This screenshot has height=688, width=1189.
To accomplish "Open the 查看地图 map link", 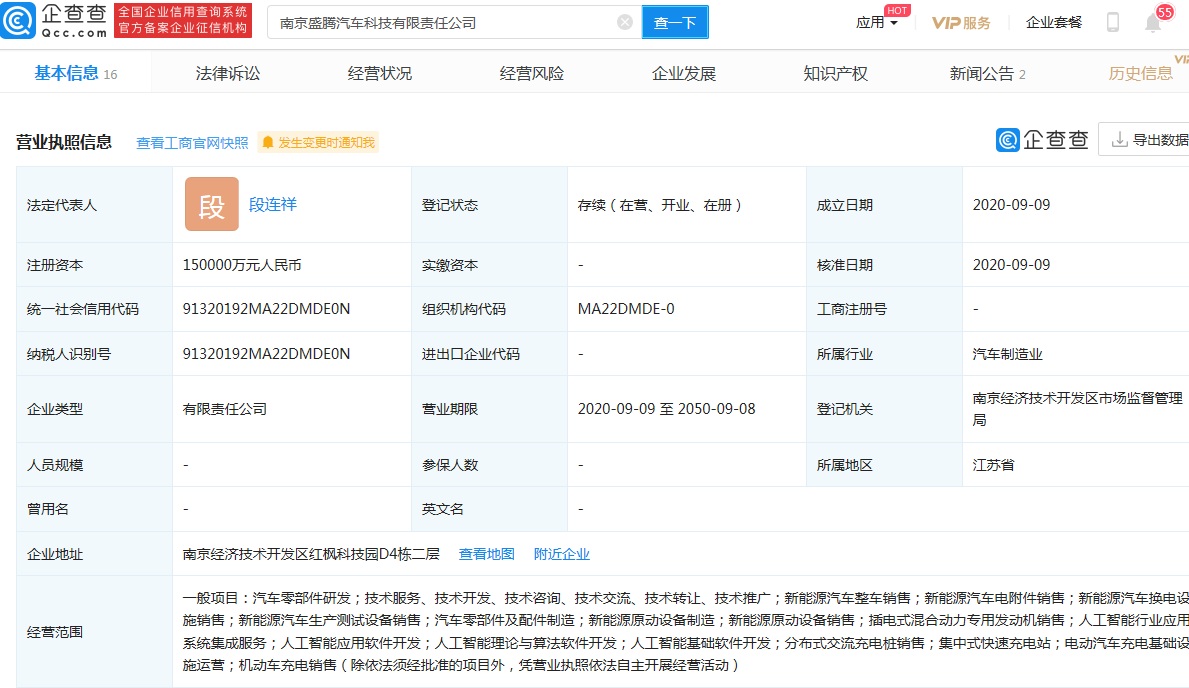I will 486,553.
